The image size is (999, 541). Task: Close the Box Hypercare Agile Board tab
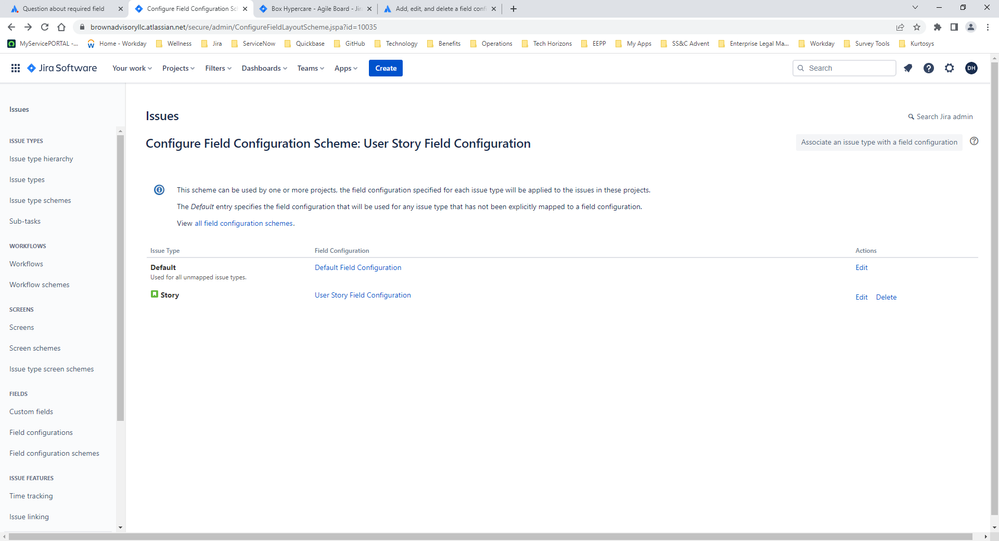point(369,9)
